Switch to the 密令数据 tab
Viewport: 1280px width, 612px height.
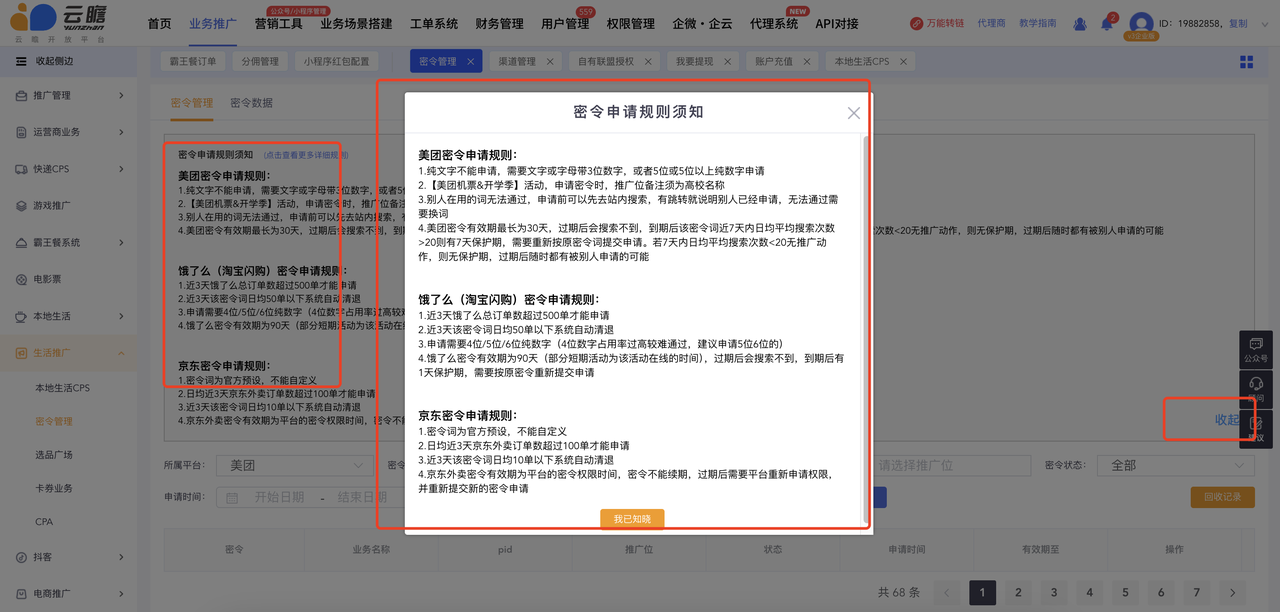click(251, 103)
